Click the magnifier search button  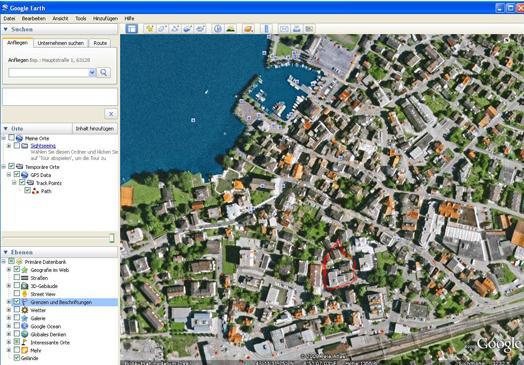point(104,73)
